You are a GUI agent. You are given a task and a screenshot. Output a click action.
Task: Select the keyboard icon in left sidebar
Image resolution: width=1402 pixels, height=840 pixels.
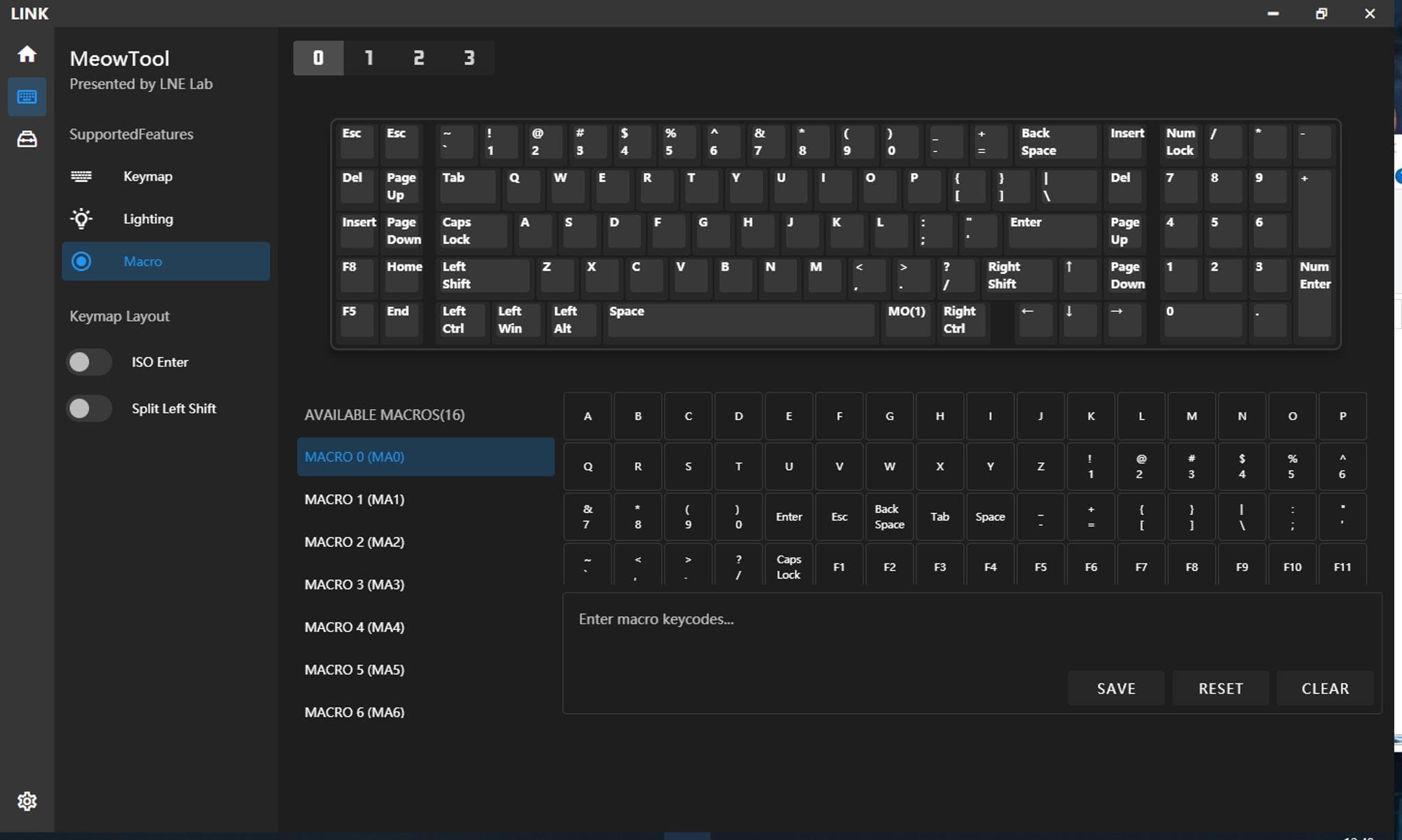(27, 97)
